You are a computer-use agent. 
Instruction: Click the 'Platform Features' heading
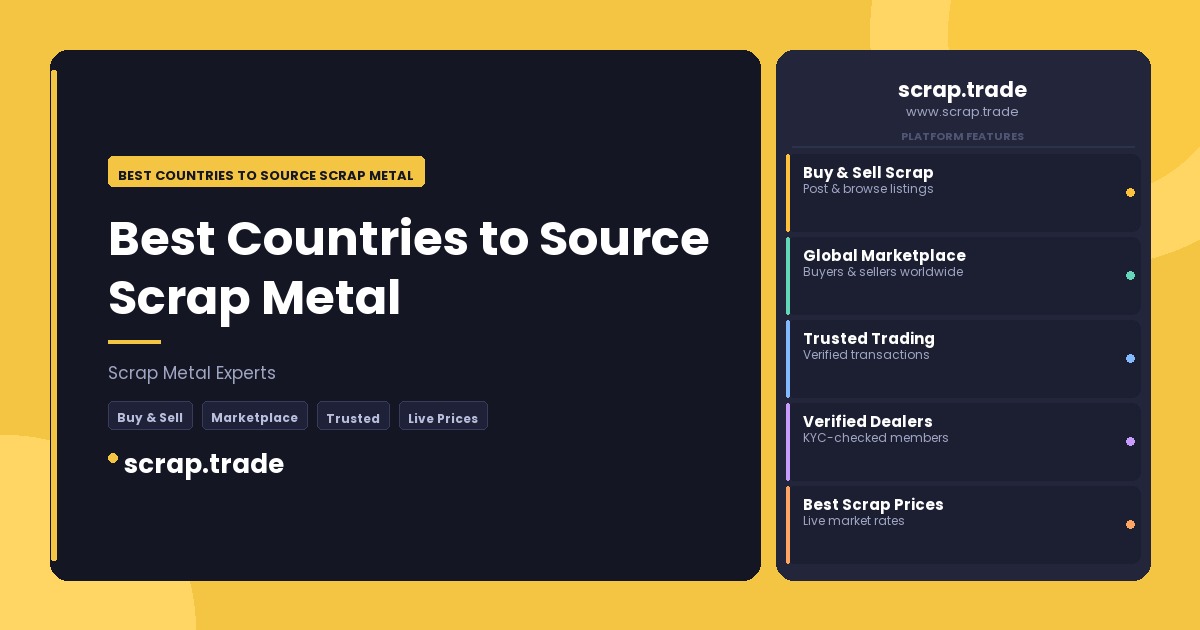pos(962,136)
